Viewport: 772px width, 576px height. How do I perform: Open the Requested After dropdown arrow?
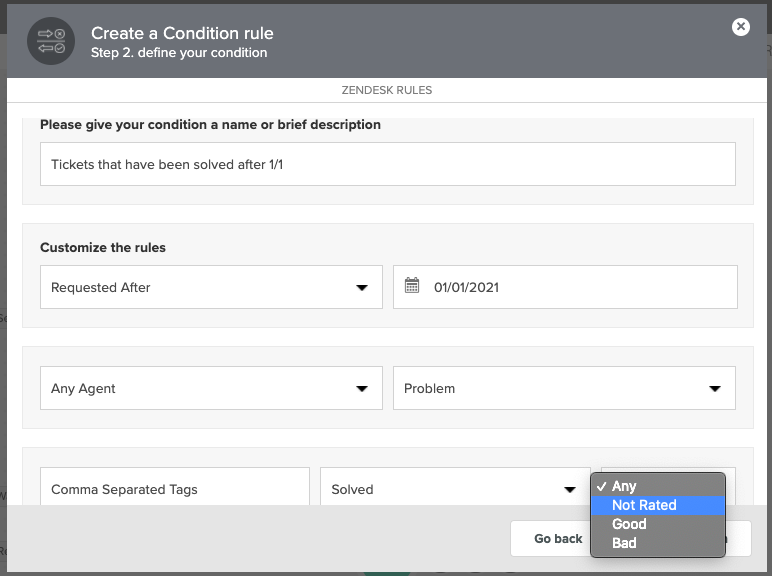362,288
